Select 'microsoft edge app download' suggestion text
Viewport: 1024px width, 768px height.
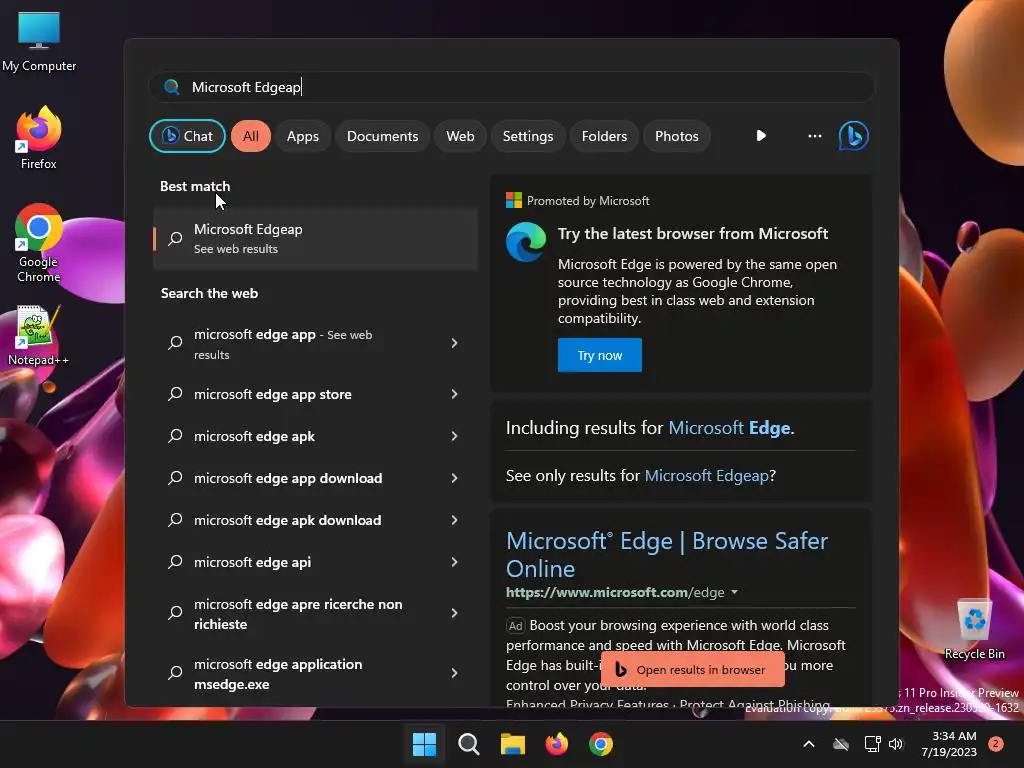point(288,478)
